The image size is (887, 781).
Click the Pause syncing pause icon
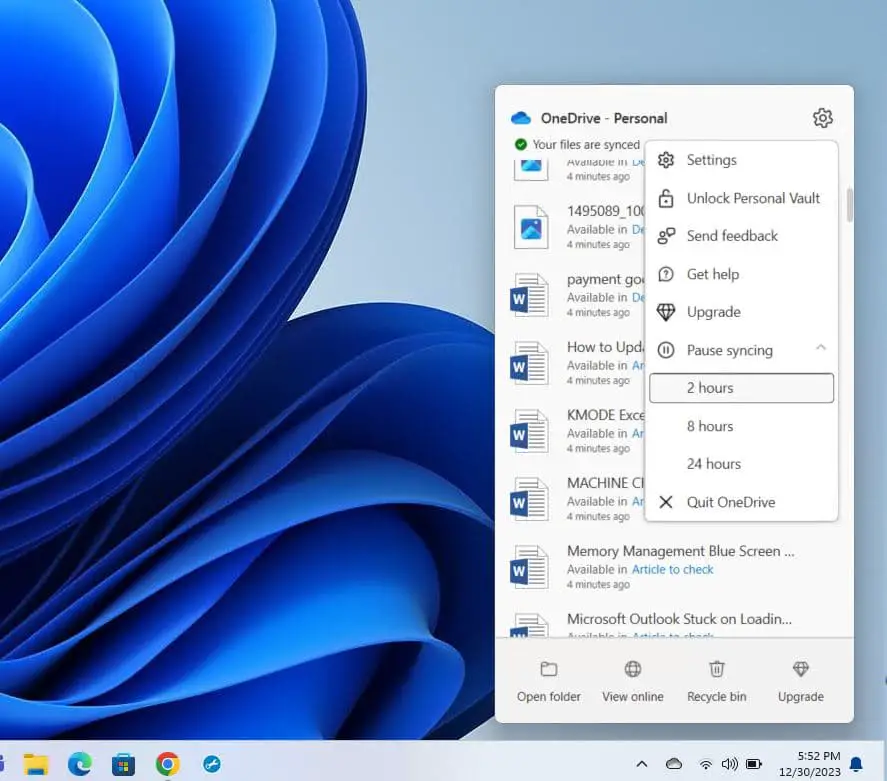pos(666,350)
